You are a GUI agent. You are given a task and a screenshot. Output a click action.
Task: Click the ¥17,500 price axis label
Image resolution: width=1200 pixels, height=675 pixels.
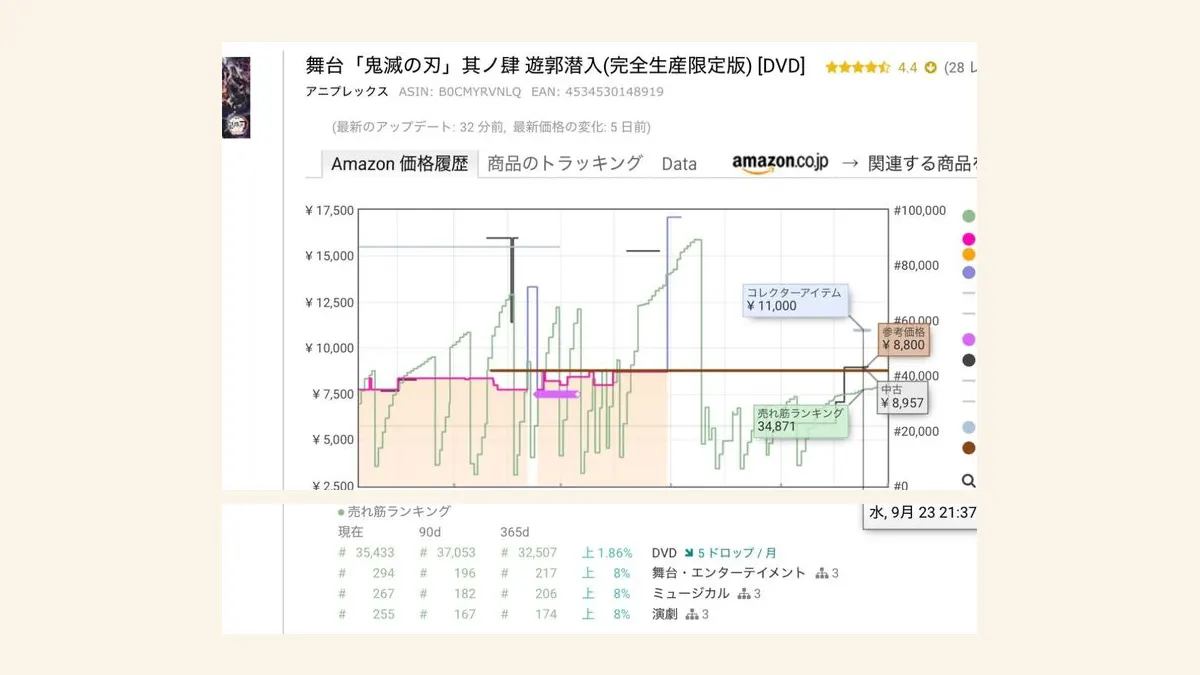329,210
